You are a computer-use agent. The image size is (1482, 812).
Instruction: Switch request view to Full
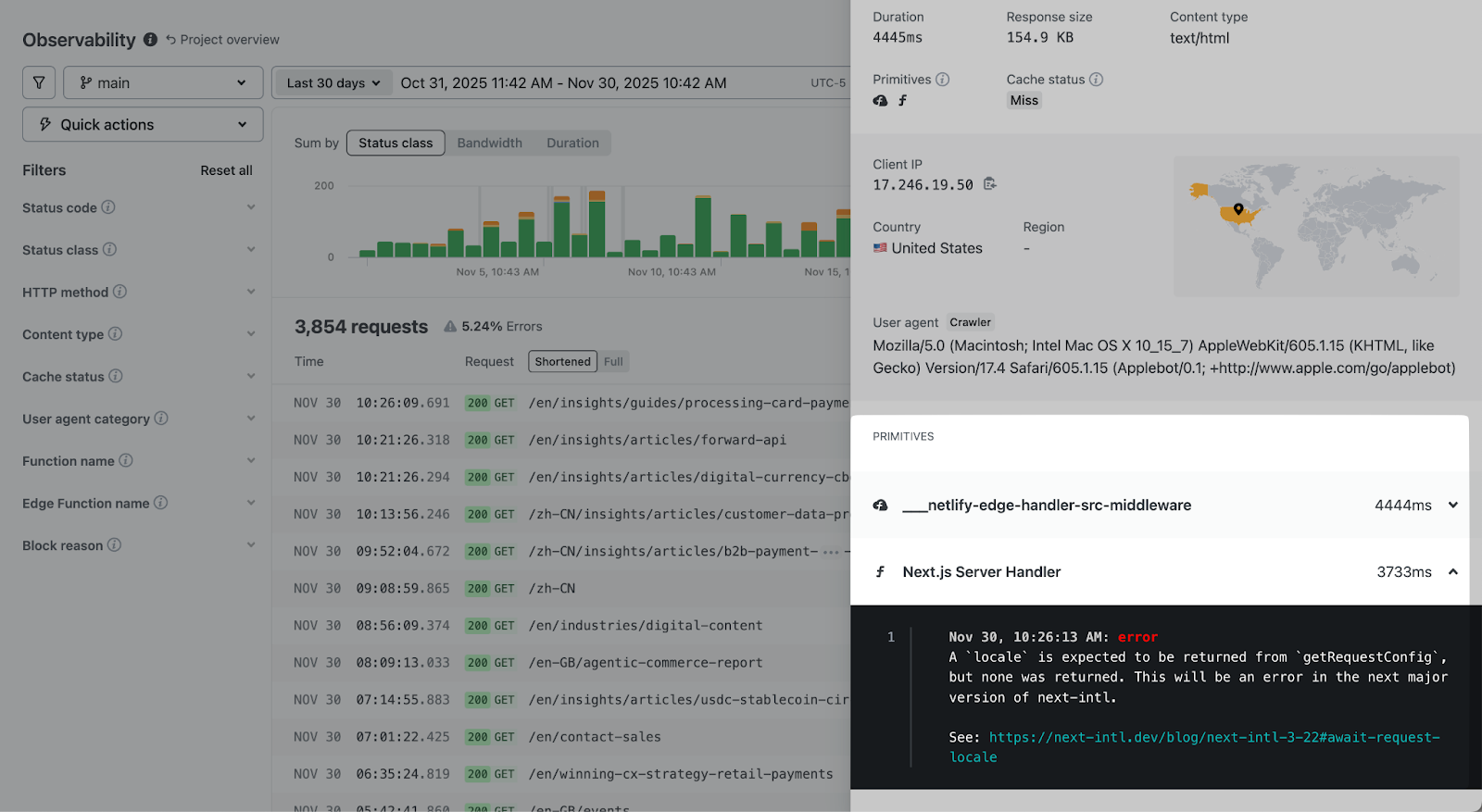pyautogui.click(x=613, y=362)
